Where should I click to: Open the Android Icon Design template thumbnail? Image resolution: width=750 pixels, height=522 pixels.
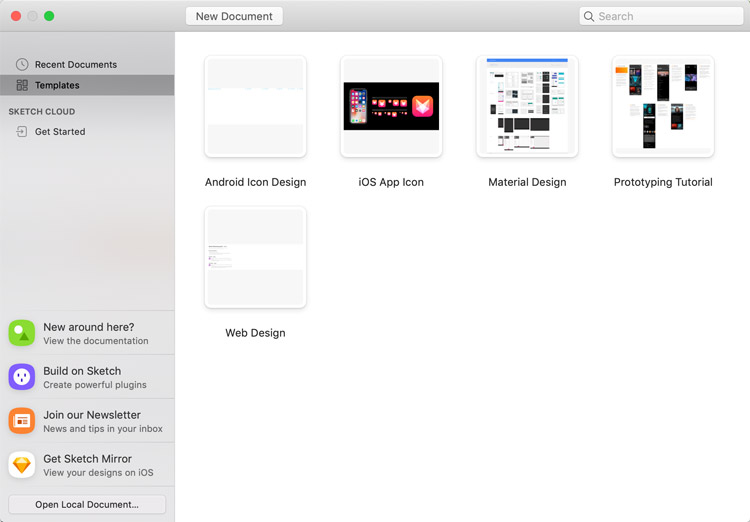(x=255, y=106)
